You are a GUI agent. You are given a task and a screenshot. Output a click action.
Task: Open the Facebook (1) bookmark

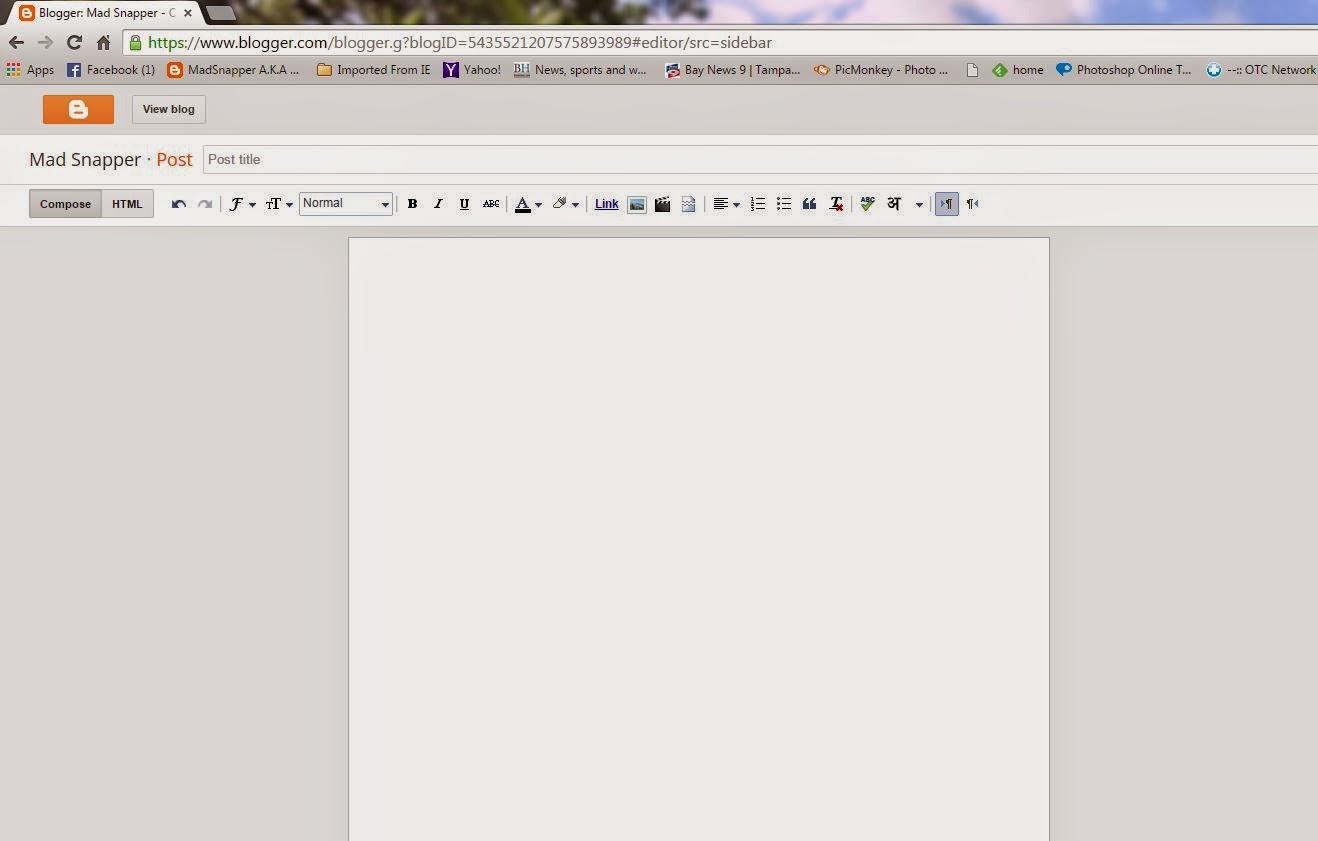[x=110, y=70]
